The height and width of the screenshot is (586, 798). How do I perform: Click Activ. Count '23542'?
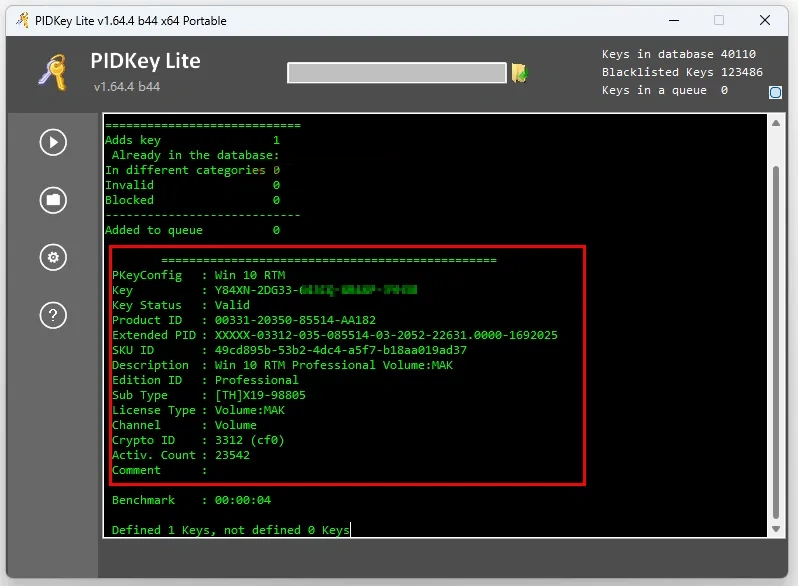click(232, 456)
